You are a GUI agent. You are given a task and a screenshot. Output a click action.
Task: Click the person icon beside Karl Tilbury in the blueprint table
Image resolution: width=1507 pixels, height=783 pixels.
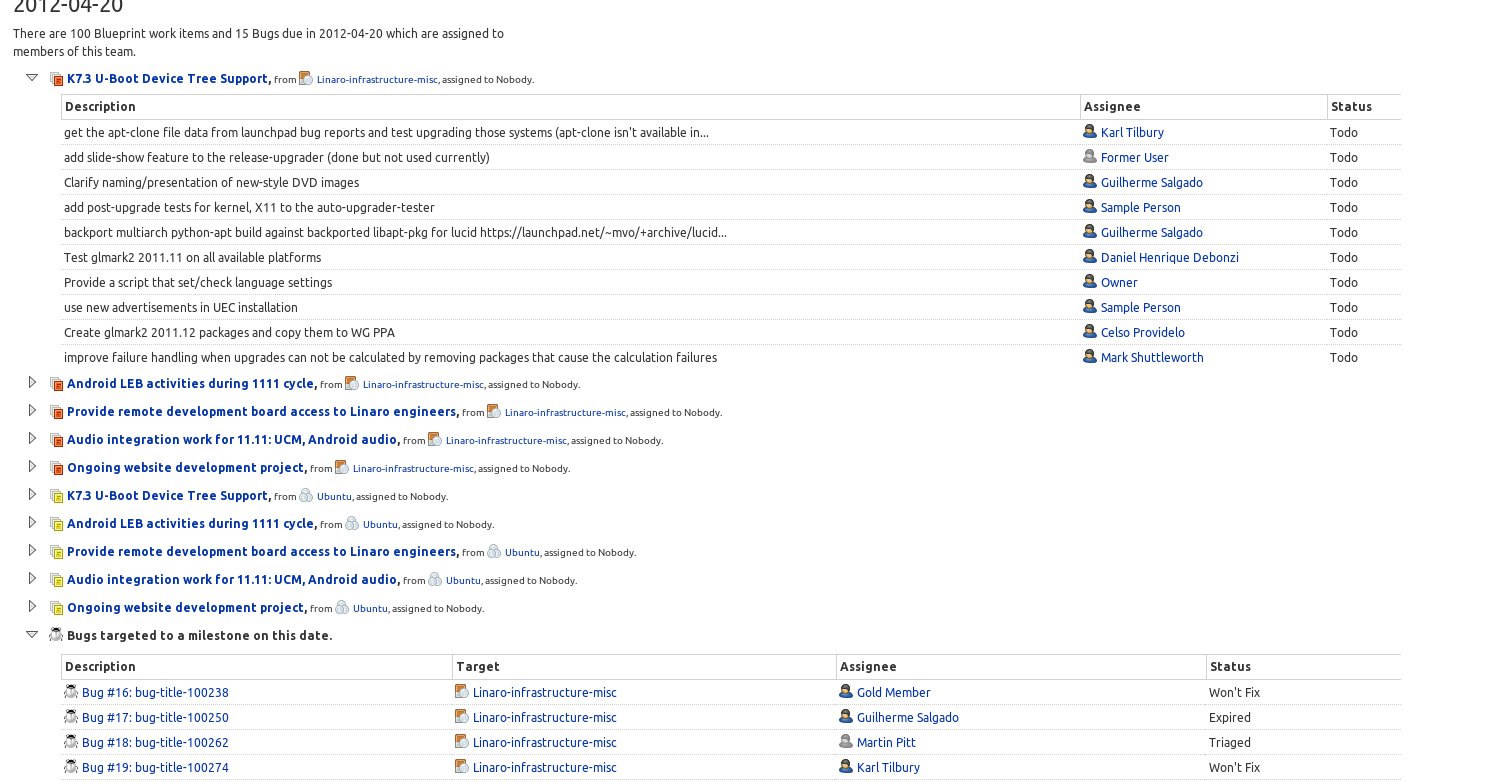click(1090, 132)
